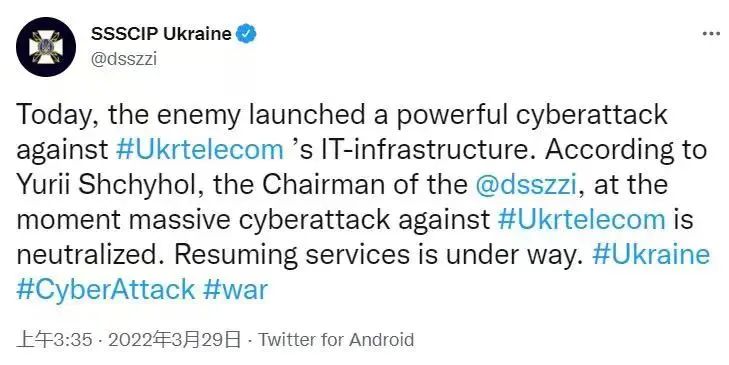Click the 2022年3月29日 date
The image size is (729, 365).
(175, 340)
